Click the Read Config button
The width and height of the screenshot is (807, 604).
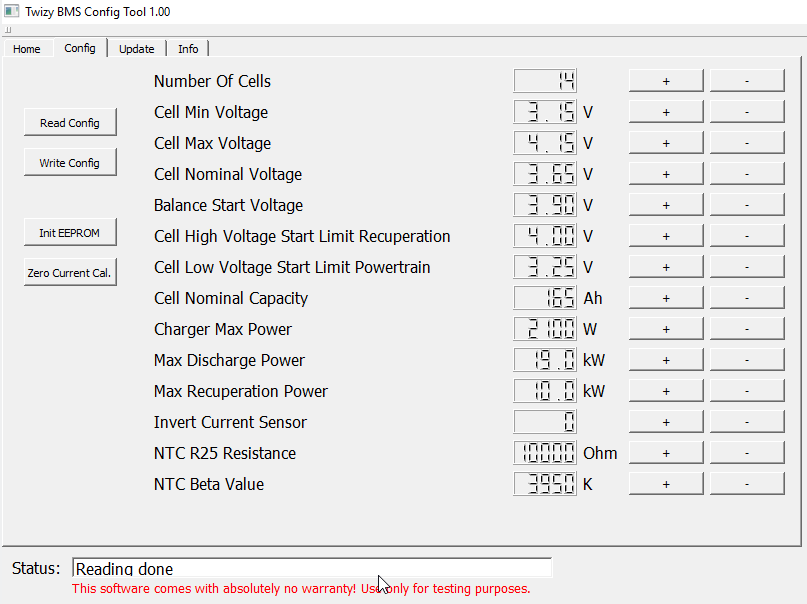click(70, 123)
